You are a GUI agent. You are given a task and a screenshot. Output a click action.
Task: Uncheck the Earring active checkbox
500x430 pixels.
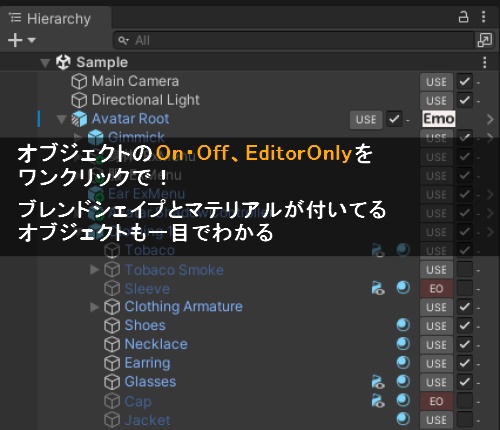pos(465,363)
